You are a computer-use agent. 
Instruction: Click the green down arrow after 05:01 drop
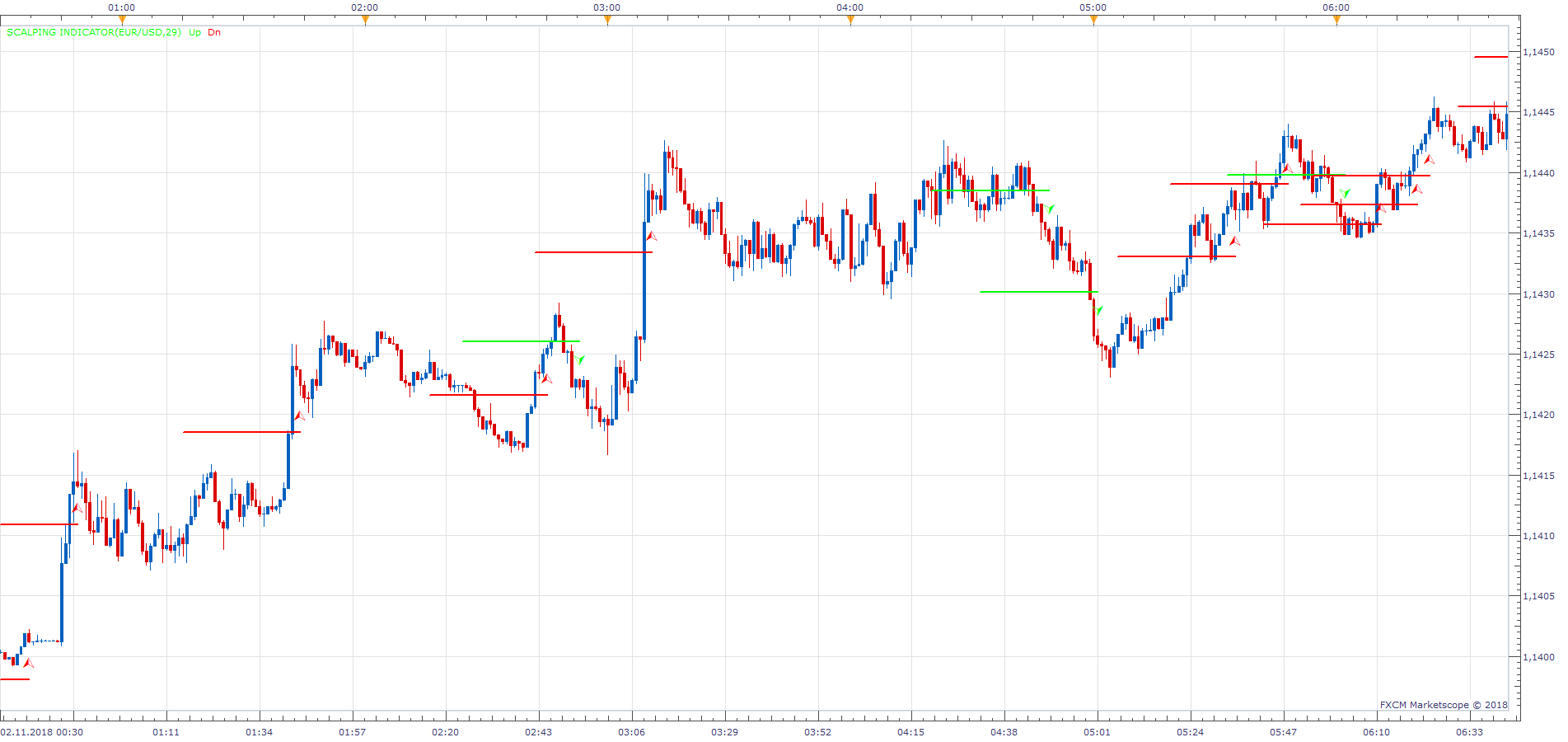(x=1099, y=311)
